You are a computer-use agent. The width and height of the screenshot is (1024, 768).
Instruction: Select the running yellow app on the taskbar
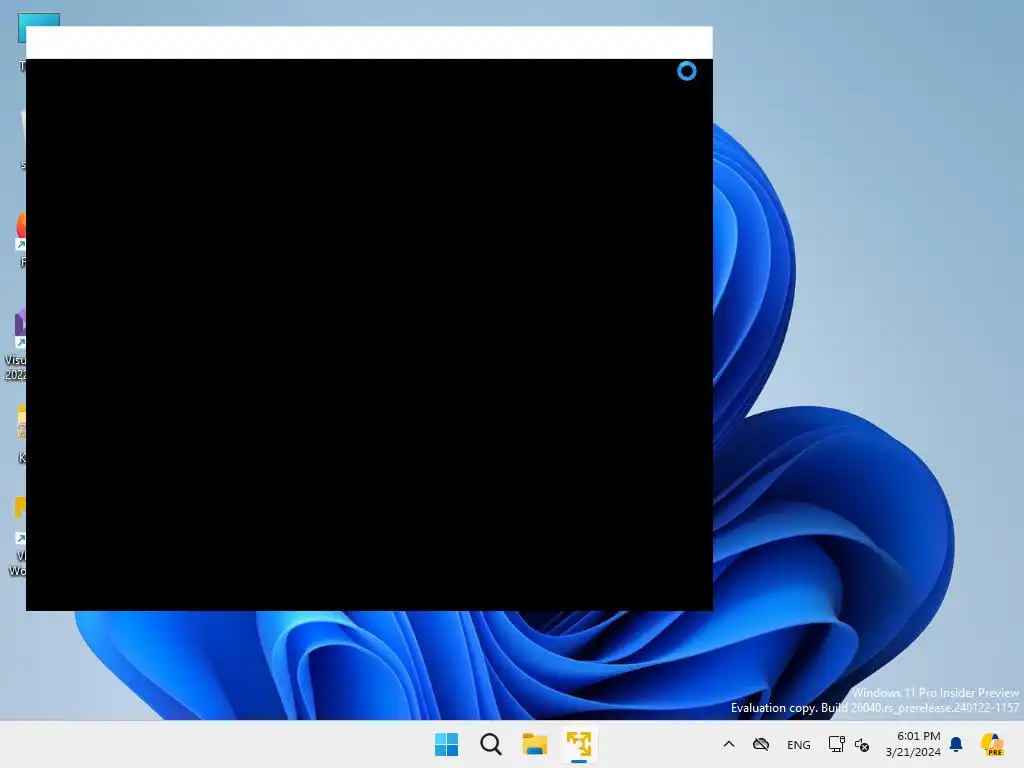point(579,744)
